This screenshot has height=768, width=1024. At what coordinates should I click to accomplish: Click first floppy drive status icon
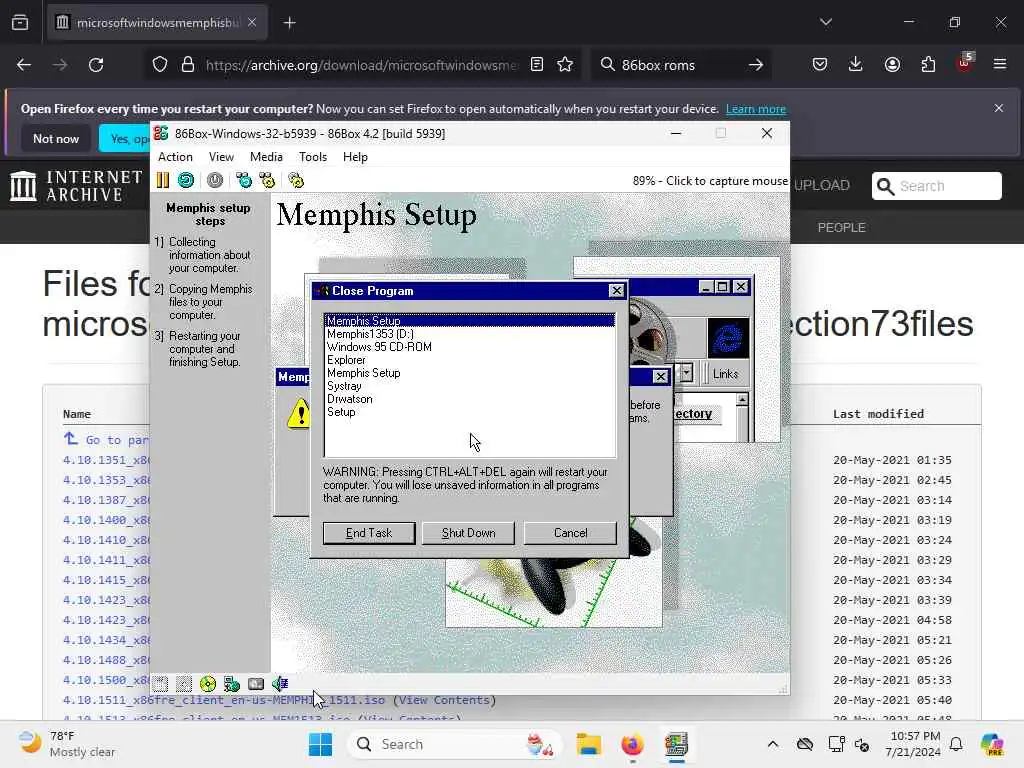[161, 684]
